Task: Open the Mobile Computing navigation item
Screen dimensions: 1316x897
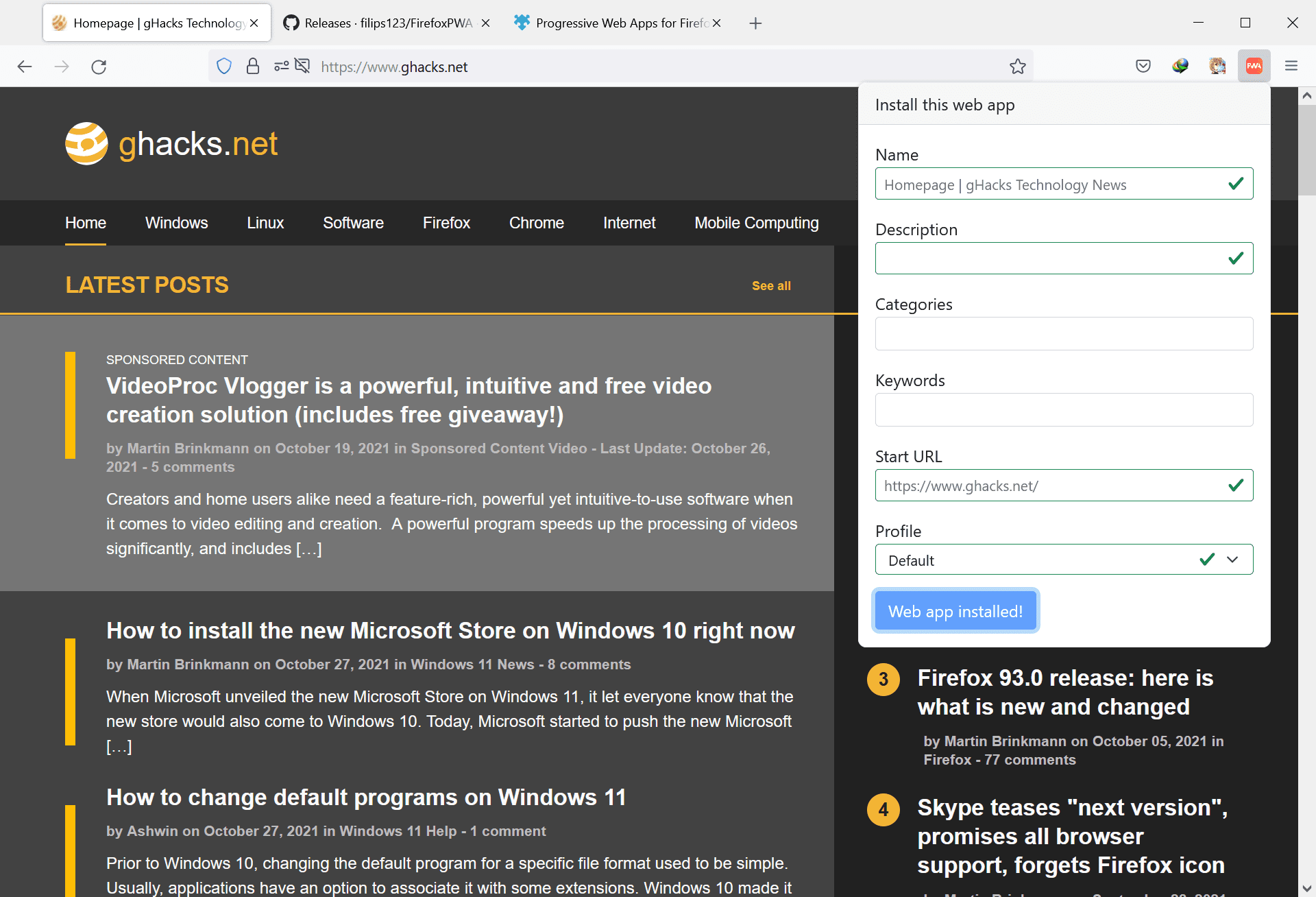Action: 757,223
